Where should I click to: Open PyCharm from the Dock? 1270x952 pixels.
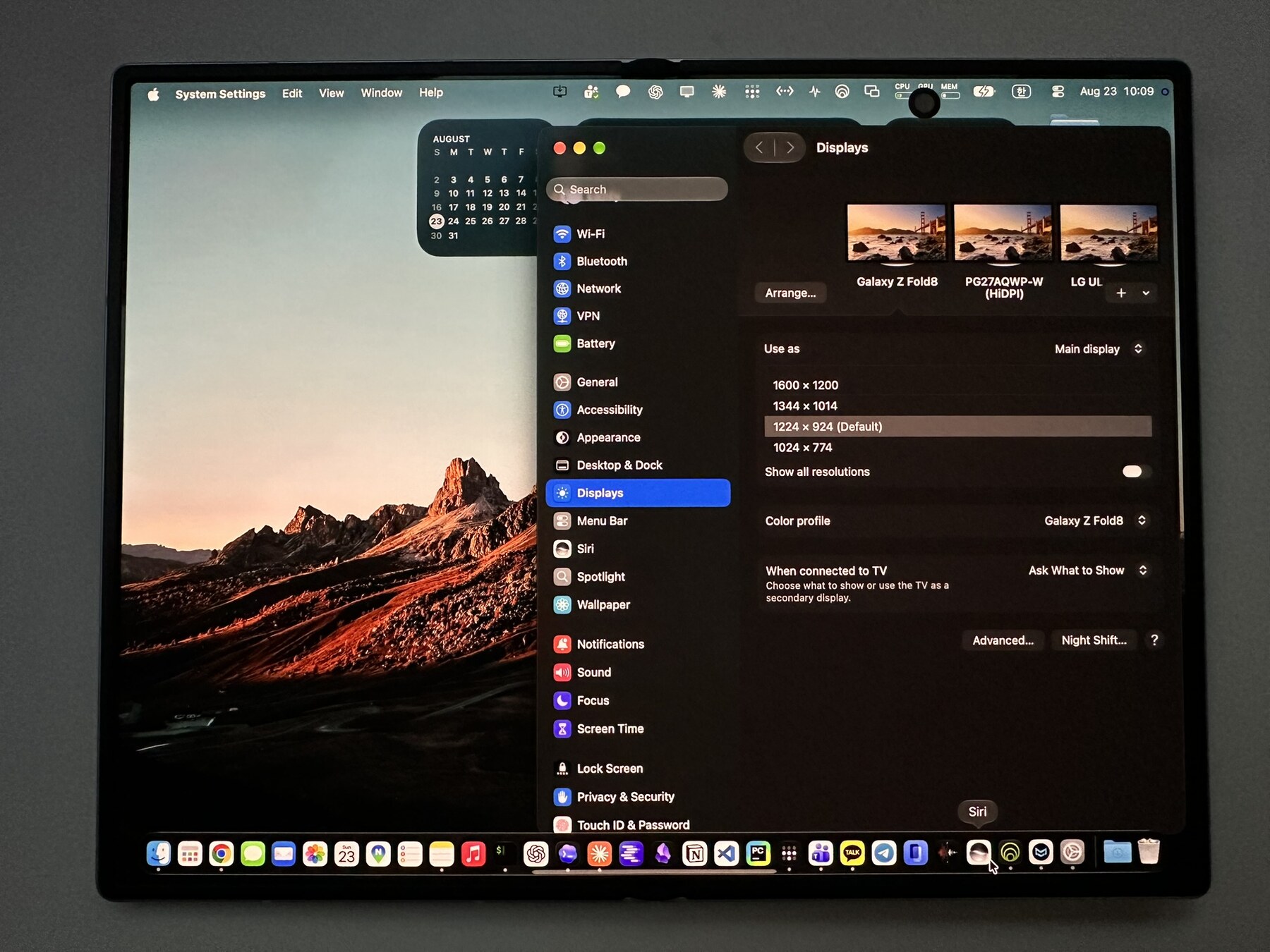point(758,854)
